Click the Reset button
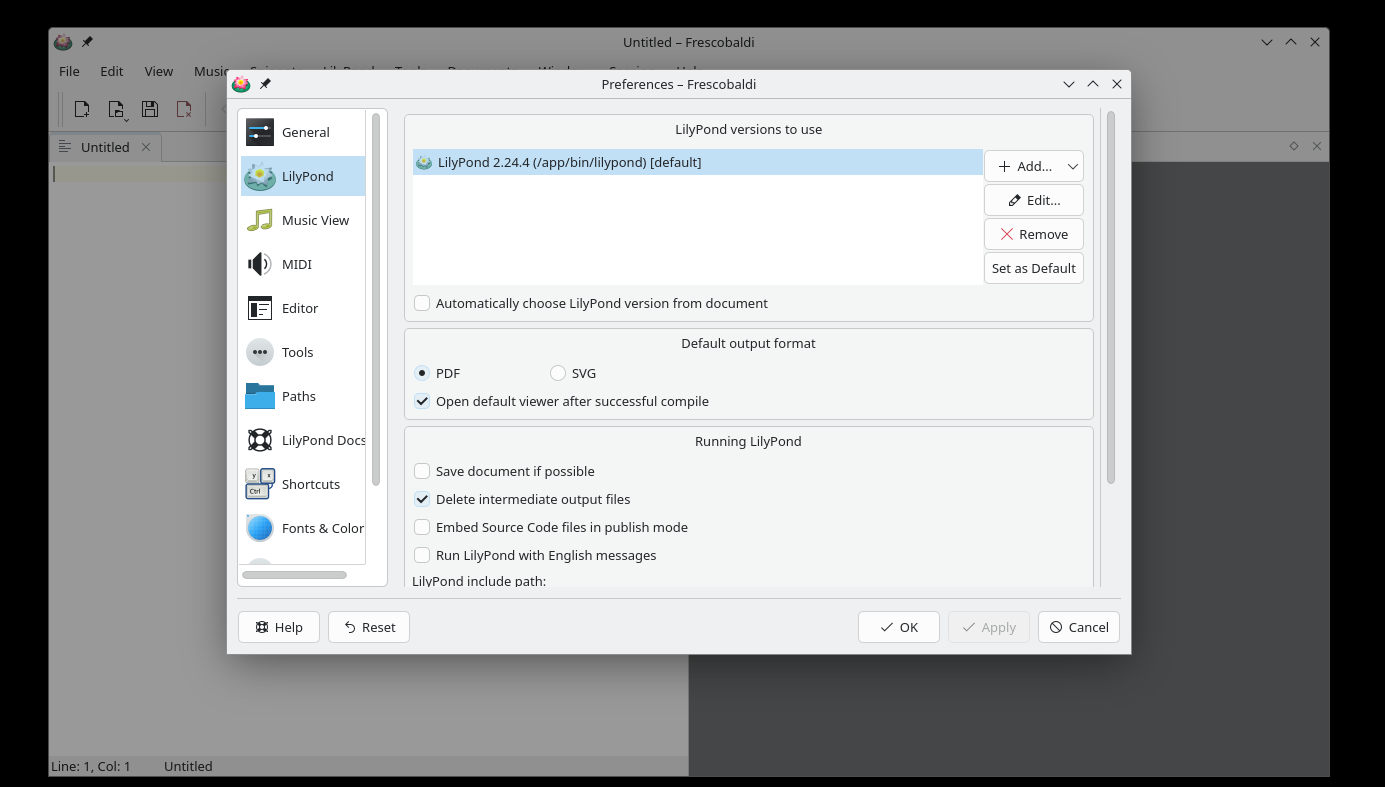This screenshot has height=787, width=1385. click(x=369, y=627)
